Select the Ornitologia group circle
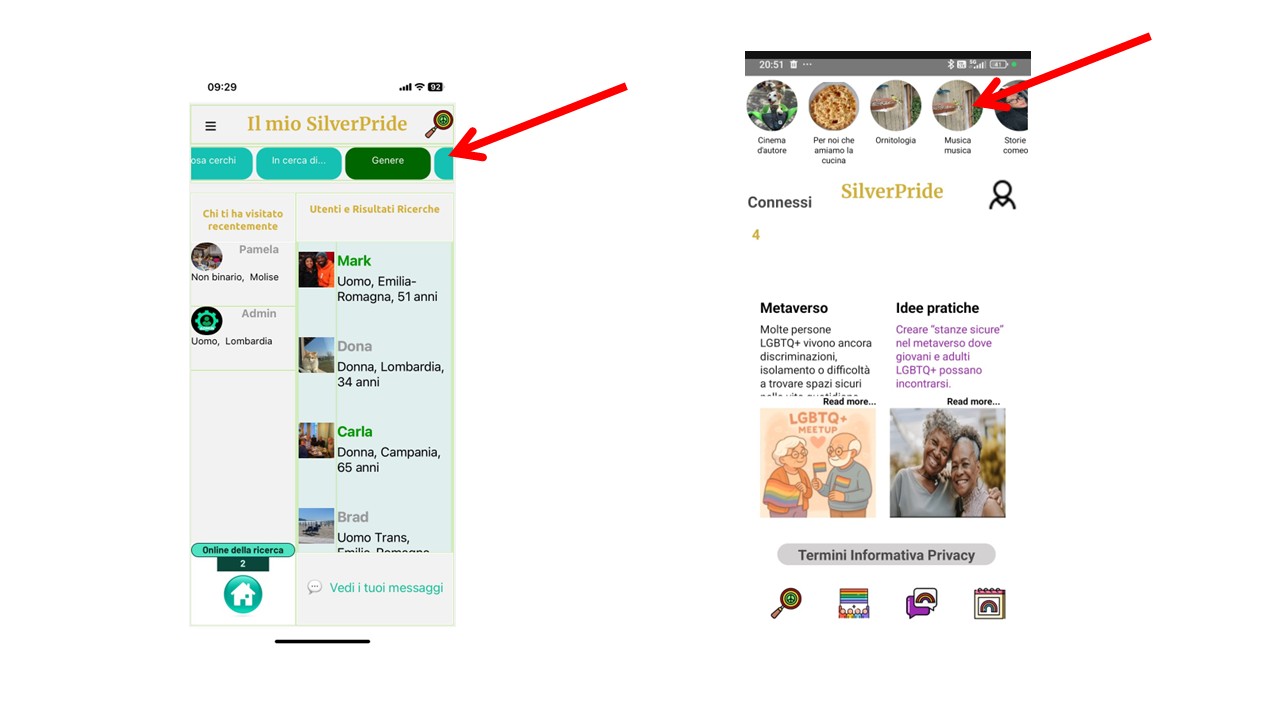1280x720 pixels. tap(895, 106)
